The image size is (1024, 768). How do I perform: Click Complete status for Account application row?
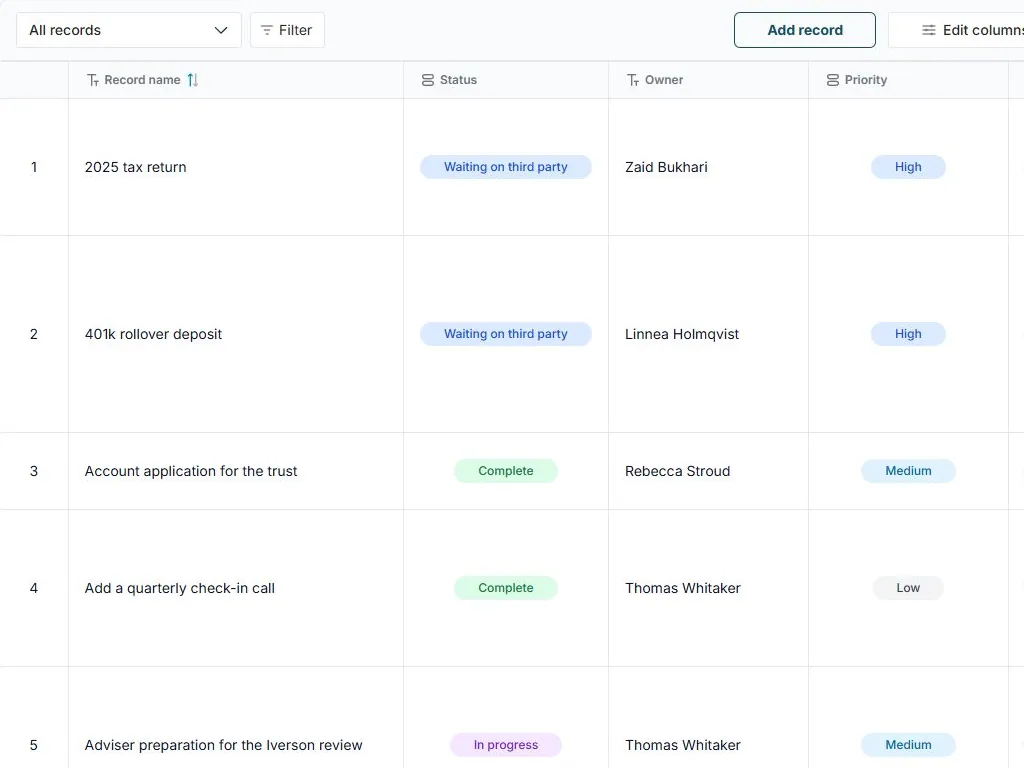[x=505, y=471]
